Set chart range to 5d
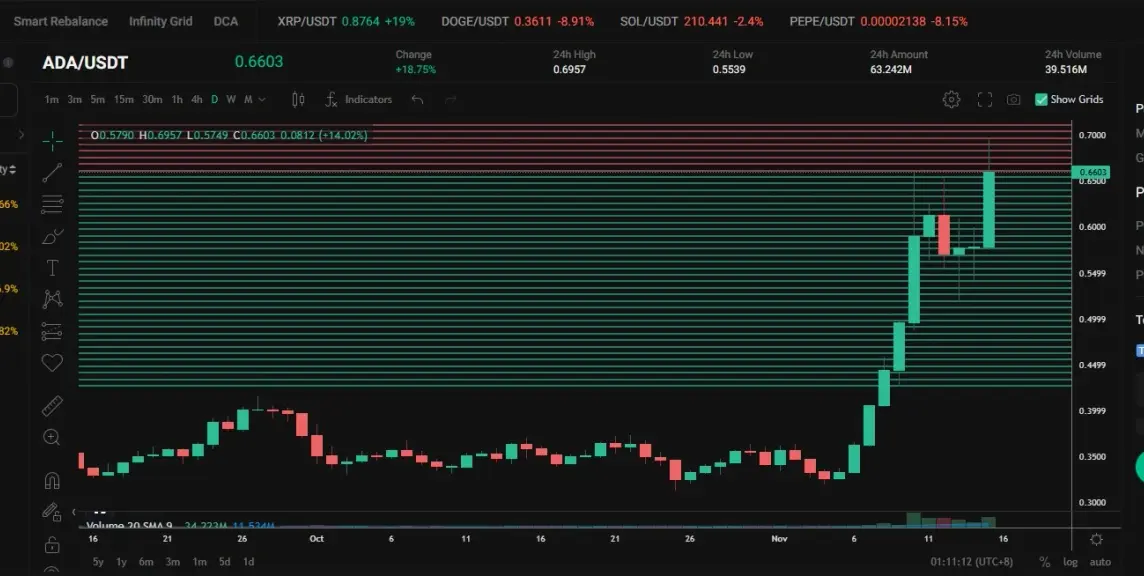The image size is (1144, 576). click(225, 561)
